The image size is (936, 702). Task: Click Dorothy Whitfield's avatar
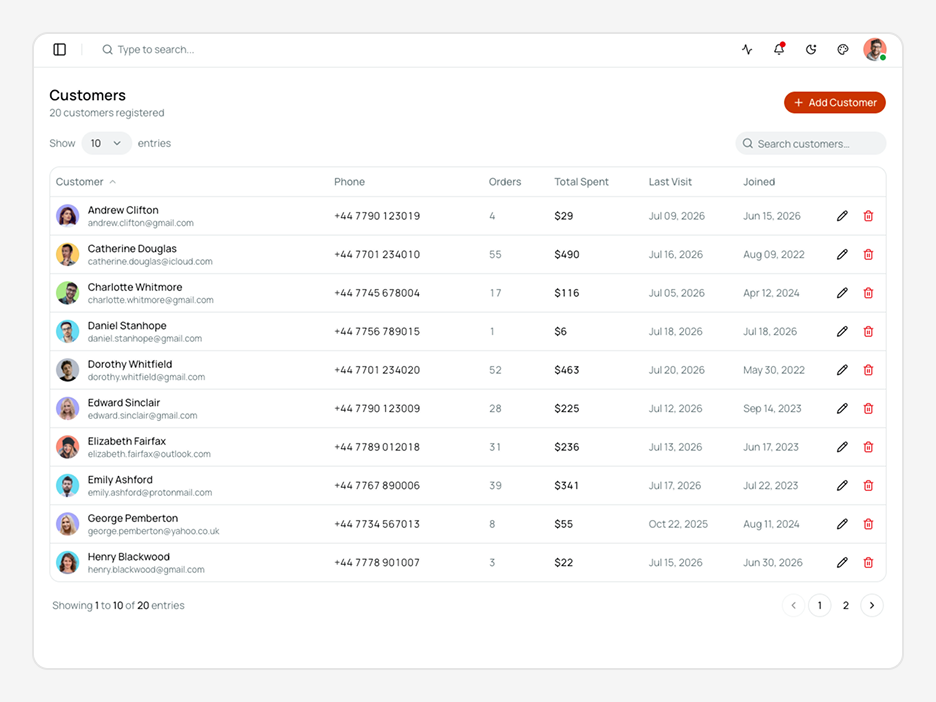tap(67, 370)
